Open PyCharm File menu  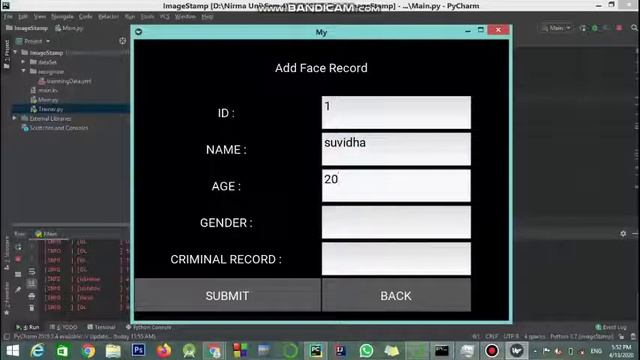(x=8, y=17)
